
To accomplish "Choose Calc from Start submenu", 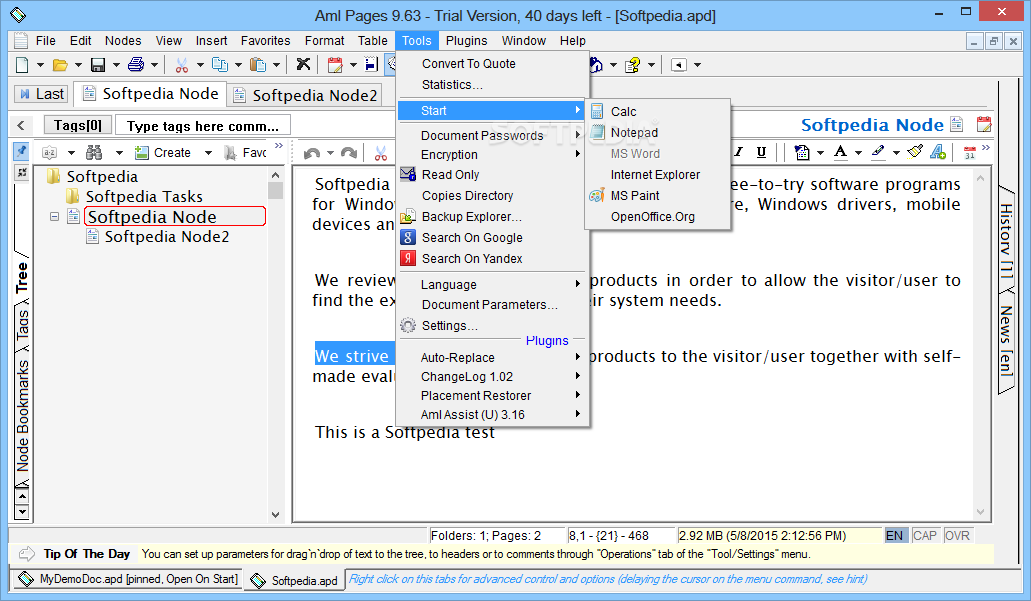I will pos(623,111).
